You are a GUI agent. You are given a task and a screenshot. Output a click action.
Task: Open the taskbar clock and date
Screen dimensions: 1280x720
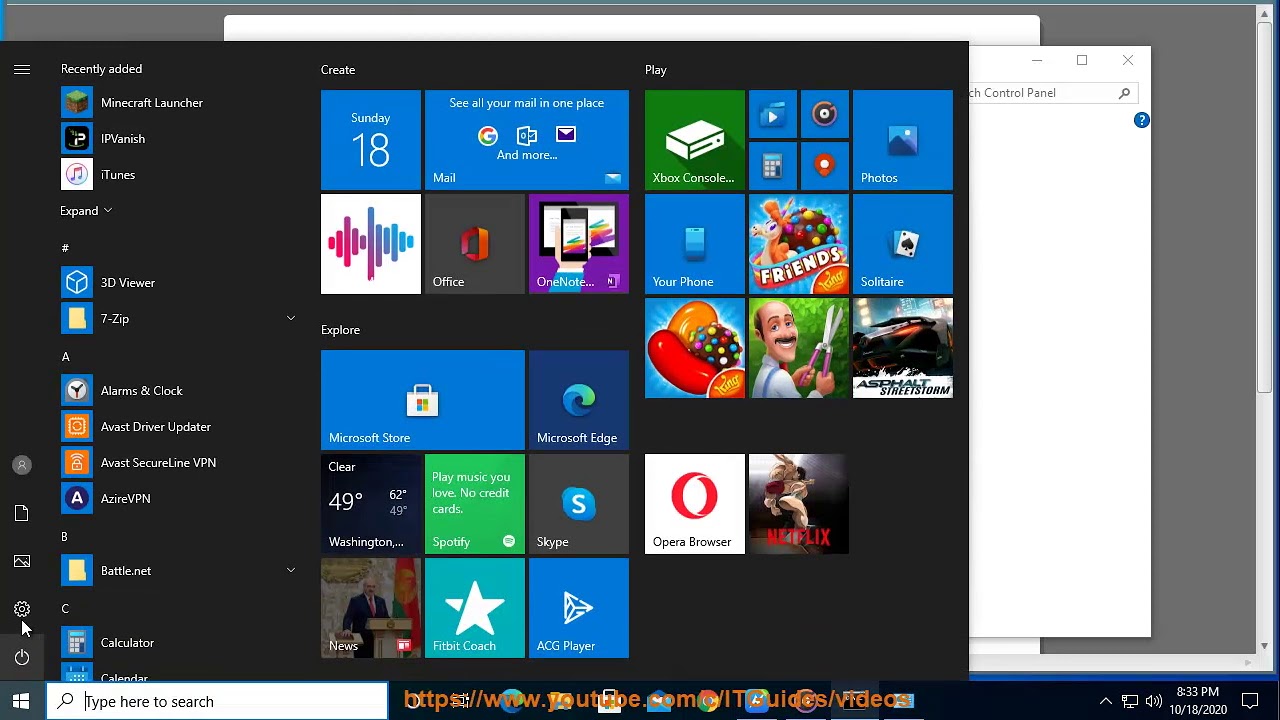(x=1198, y=701)
